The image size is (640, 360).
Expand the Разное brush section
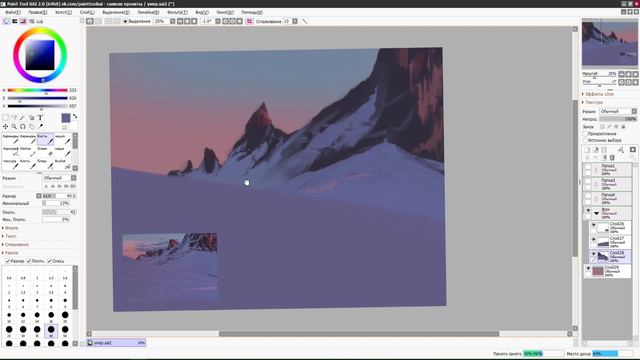click(x=10, y=253)
